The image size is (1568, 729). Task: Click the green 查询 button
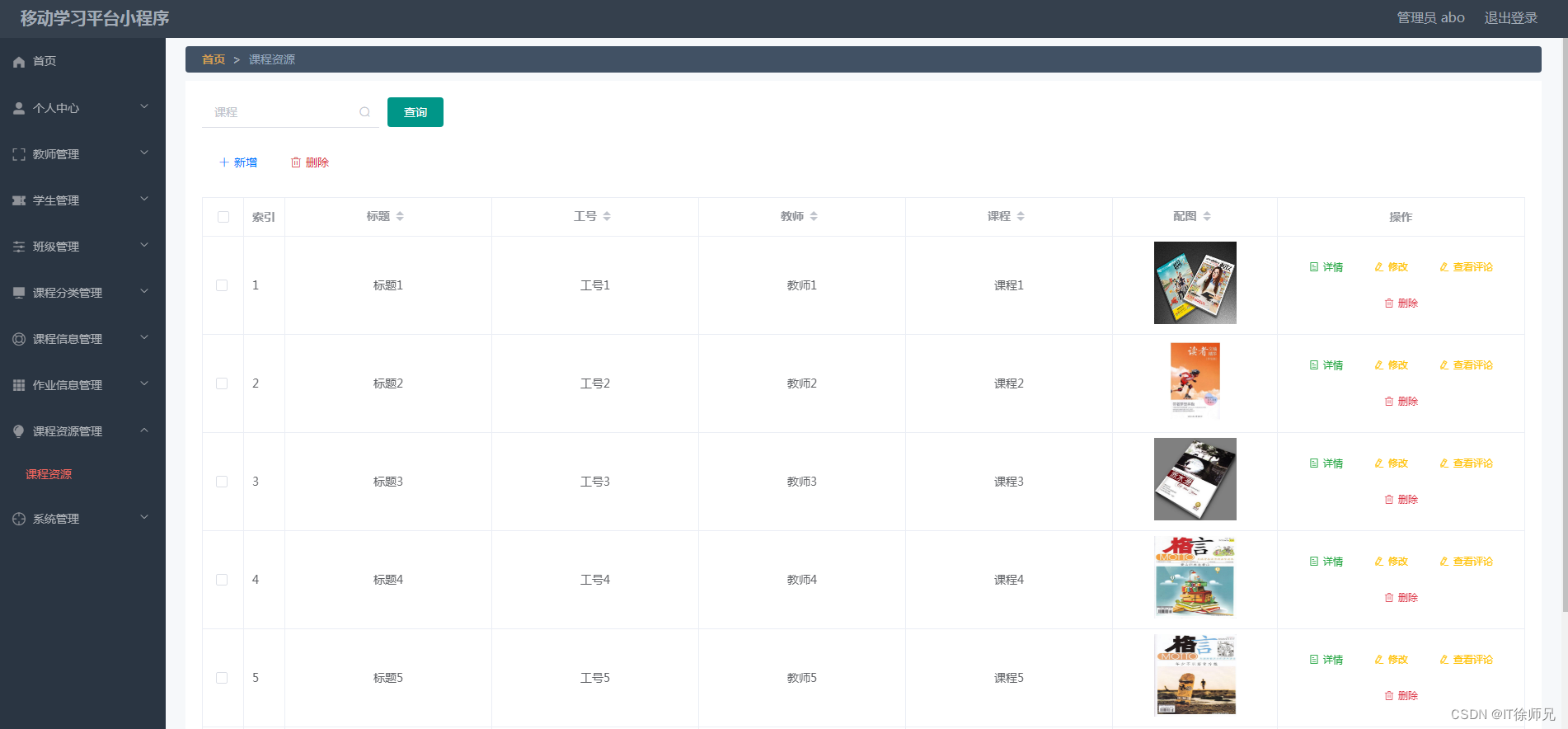[415, 112]
